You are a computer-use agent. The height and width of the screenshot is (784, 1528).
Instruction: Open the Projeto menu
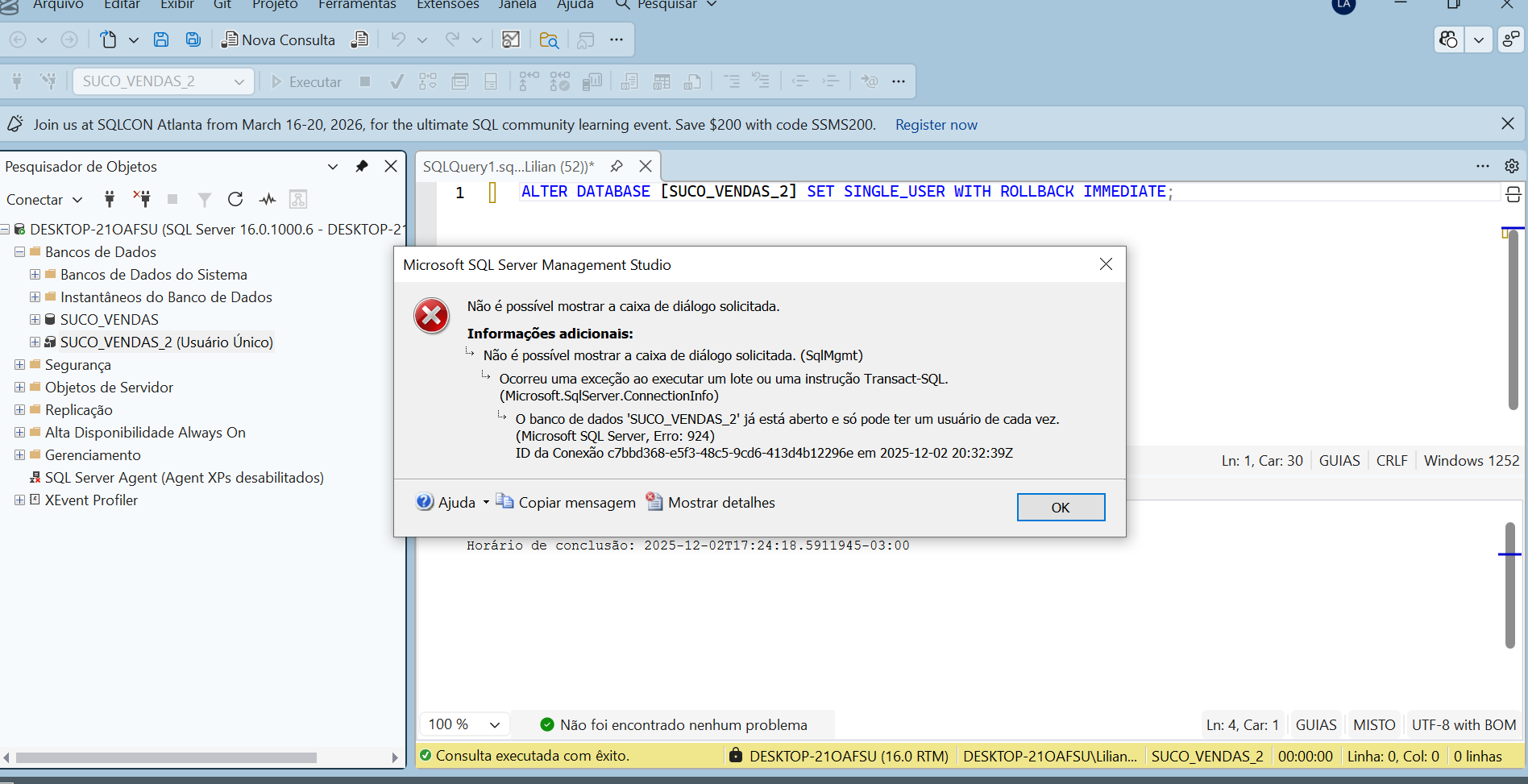tap(275, 5)
